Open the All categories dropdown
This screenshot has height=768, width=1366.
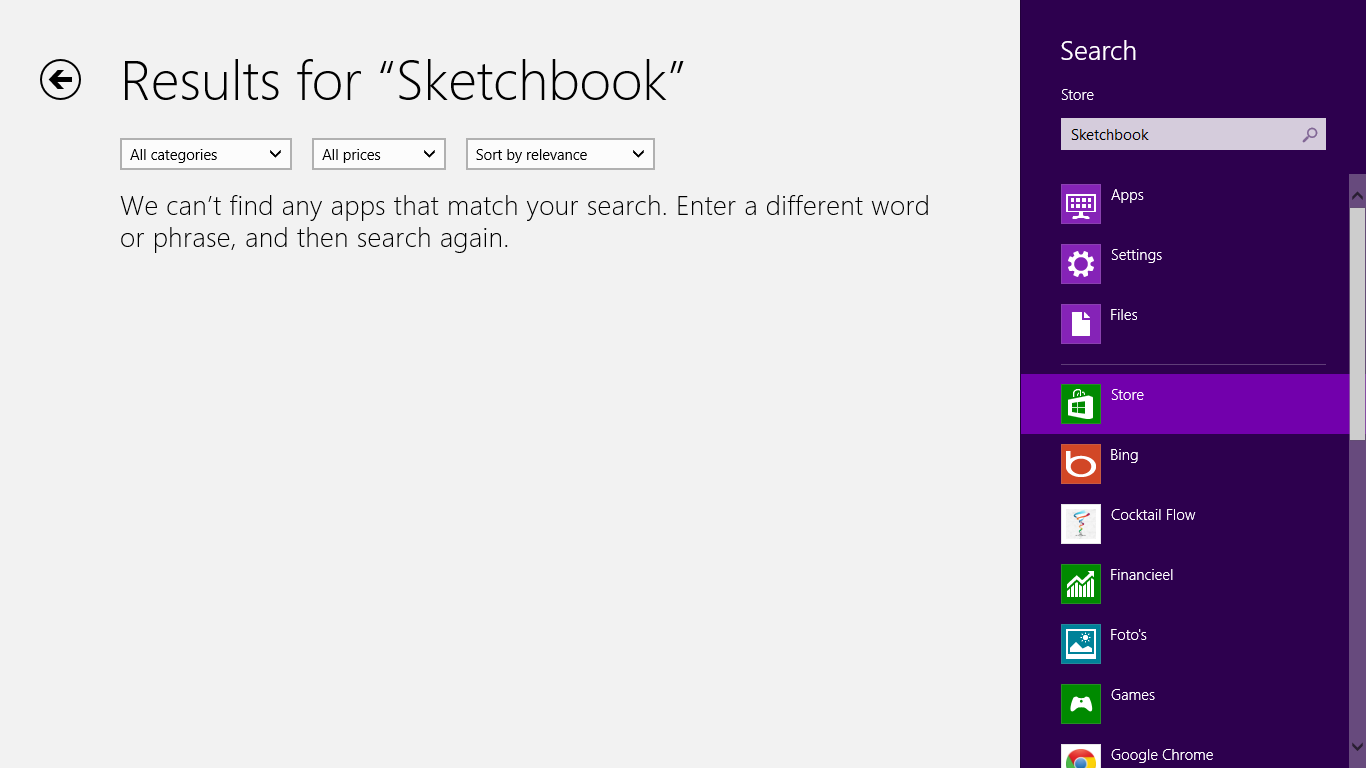pos(206,154)
